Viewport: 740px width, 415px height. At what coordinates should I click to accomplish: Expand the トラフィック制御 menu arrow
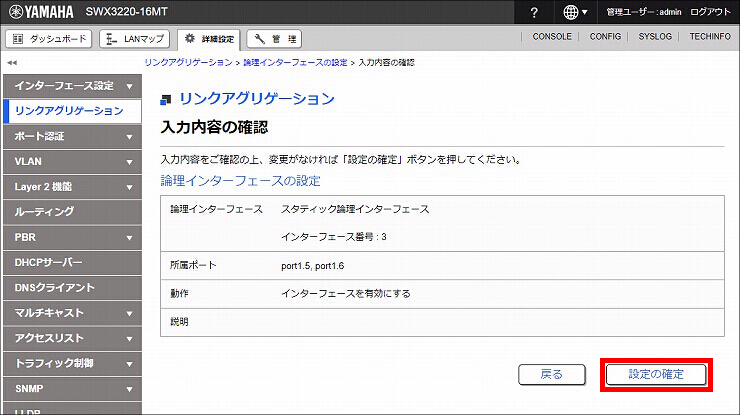tap(129, 364)
